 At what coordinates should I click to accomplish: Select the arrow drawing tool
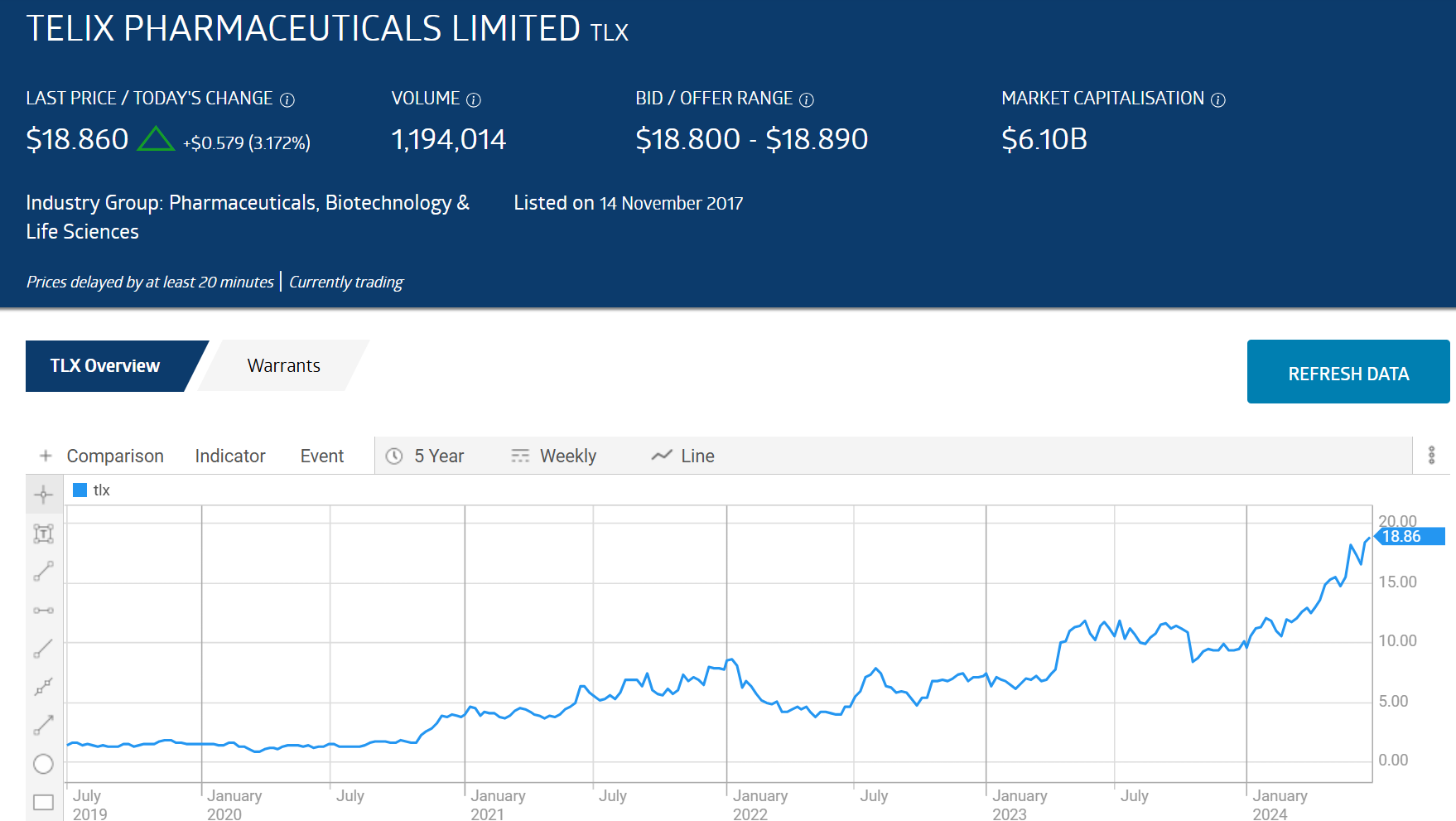click(43, 725)
